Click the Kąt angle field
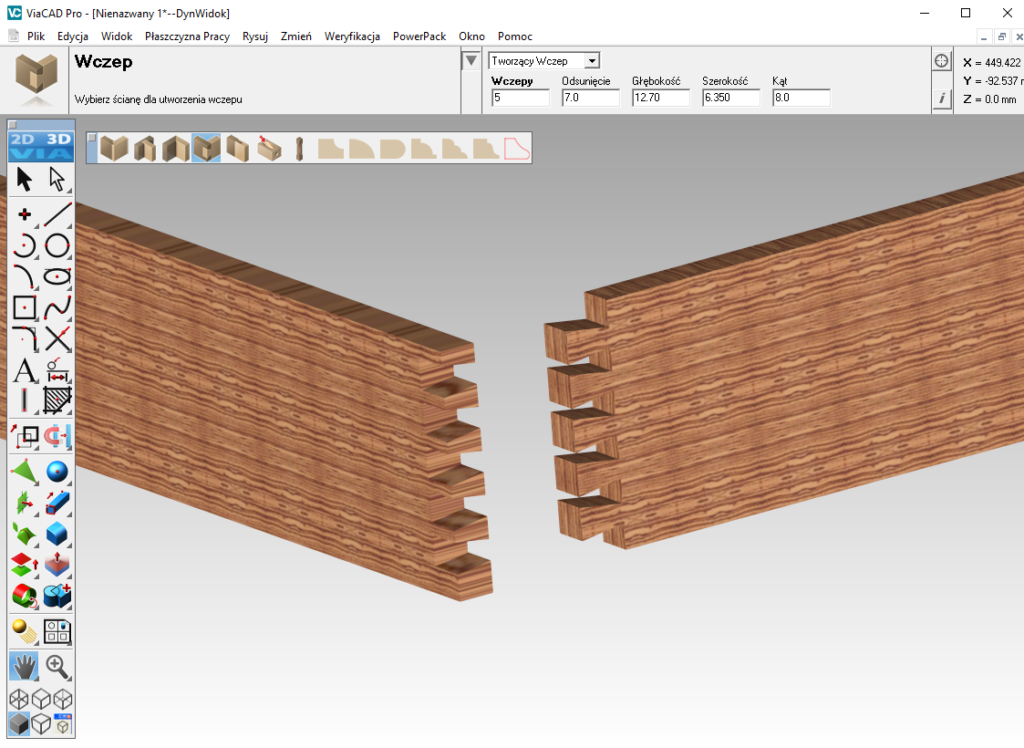This screenshot has width=1024, height=748. [x=801, y=98]
